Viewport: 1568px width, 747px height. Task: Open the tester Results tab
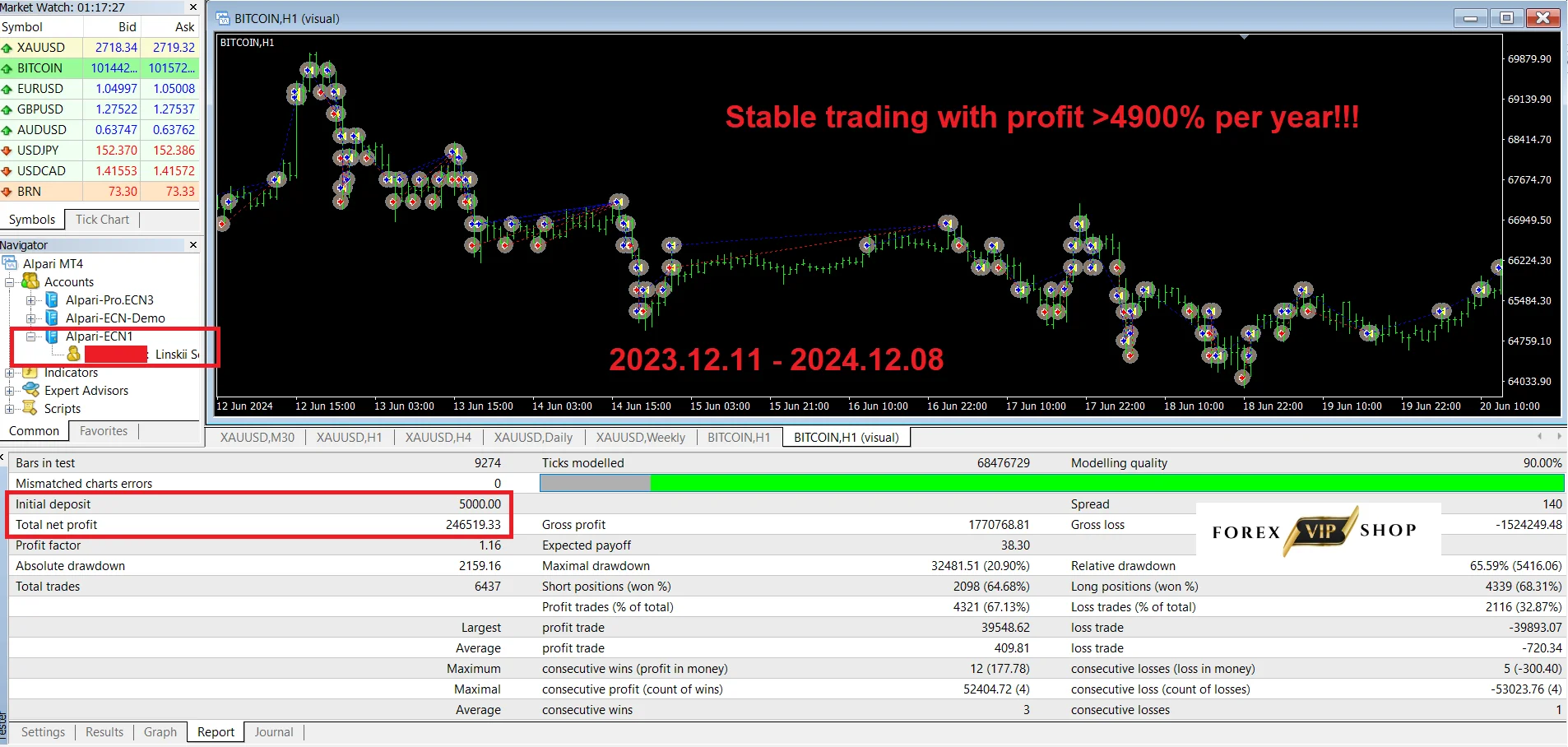tap(104, 732)
